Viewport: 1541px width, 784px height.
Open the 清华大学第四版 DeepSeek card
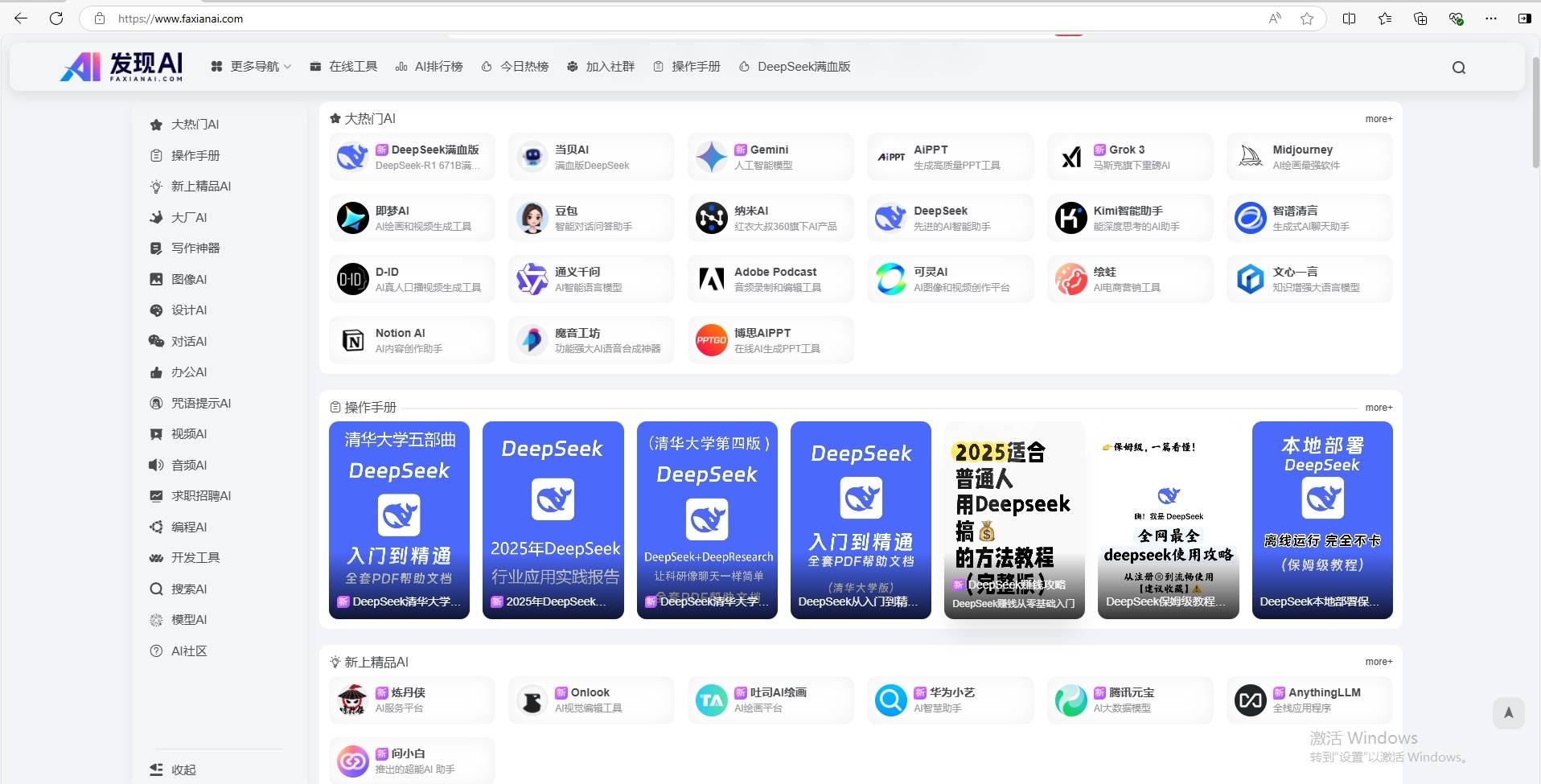[x=707, y=520]
